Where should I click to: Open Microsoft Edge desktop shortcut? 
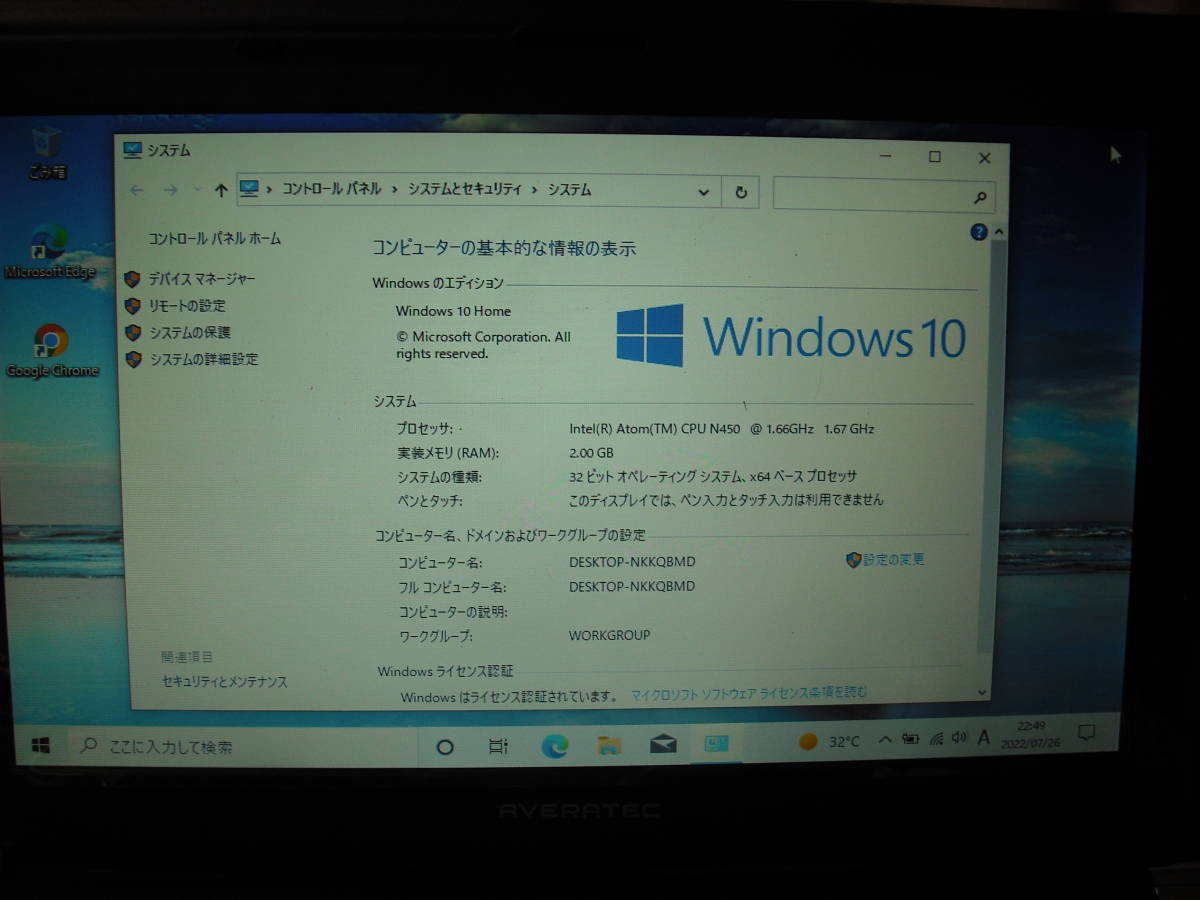click(49, 253)
